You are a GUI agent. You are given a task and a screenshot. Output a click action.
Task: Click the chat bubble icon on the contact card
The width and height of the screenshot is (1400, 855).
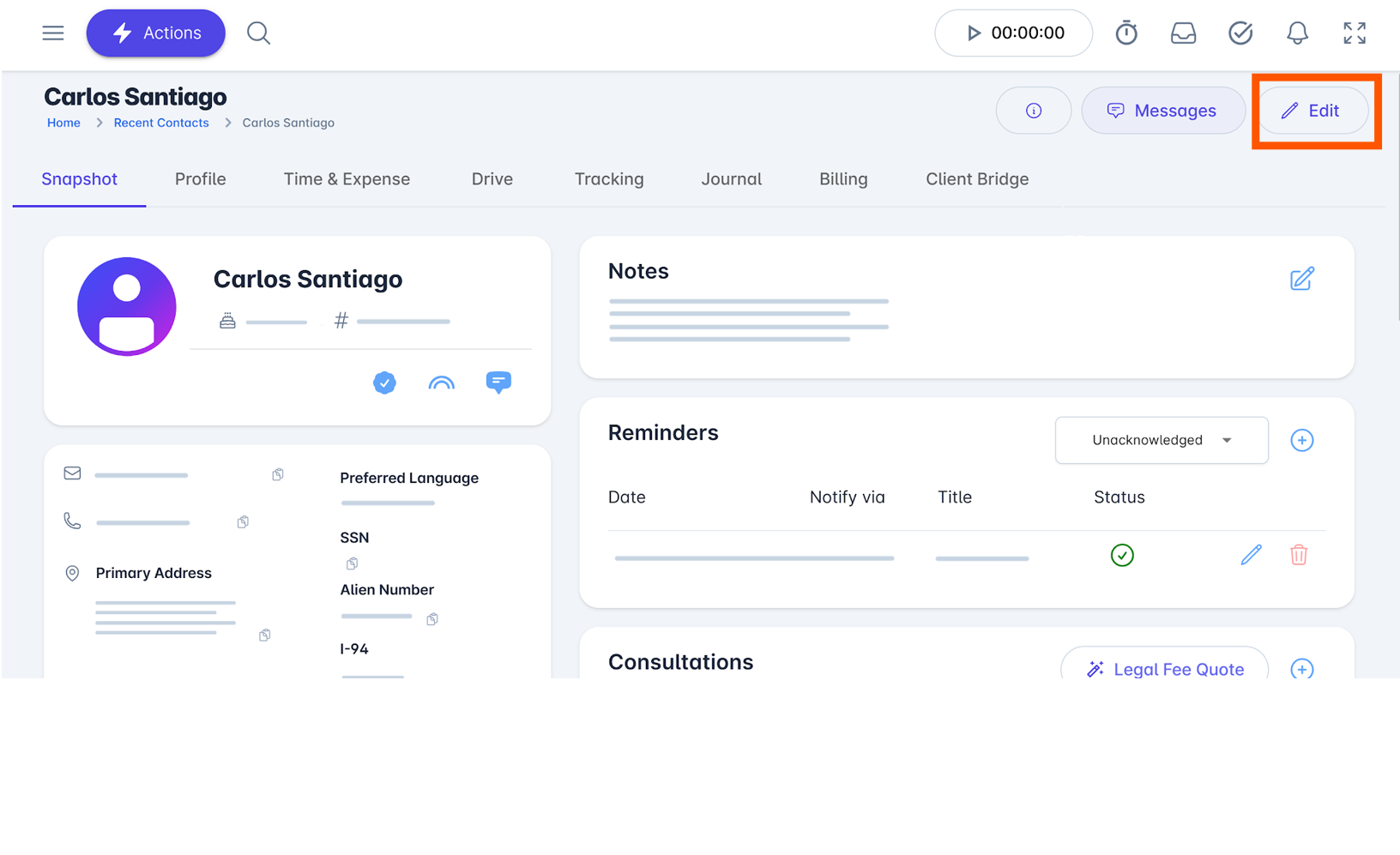pyautogui.click(x=498, y=382)
